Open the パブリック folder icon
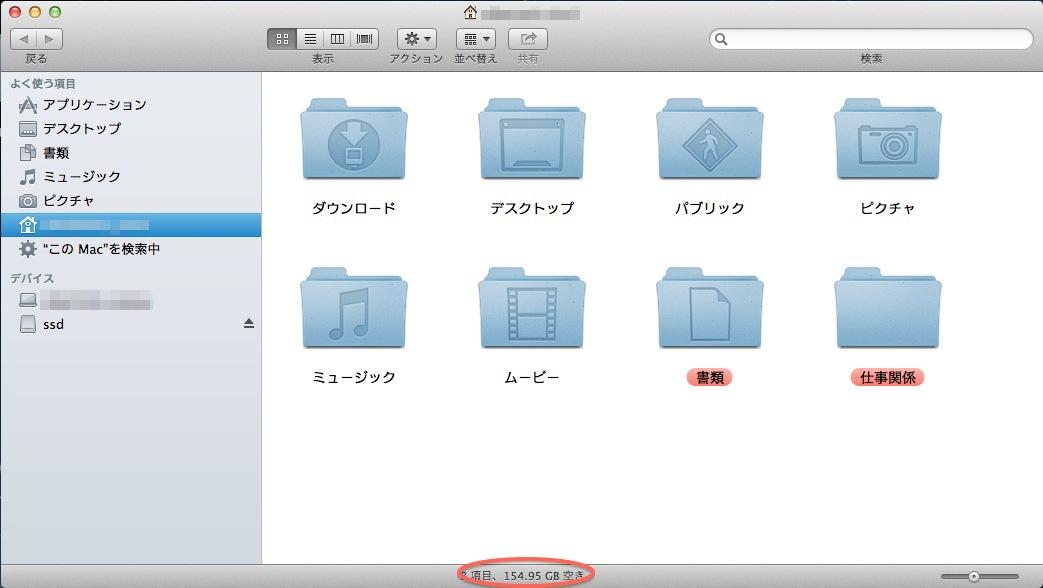1043x588 pixels. pyautogui.click(x=709, y=140)
